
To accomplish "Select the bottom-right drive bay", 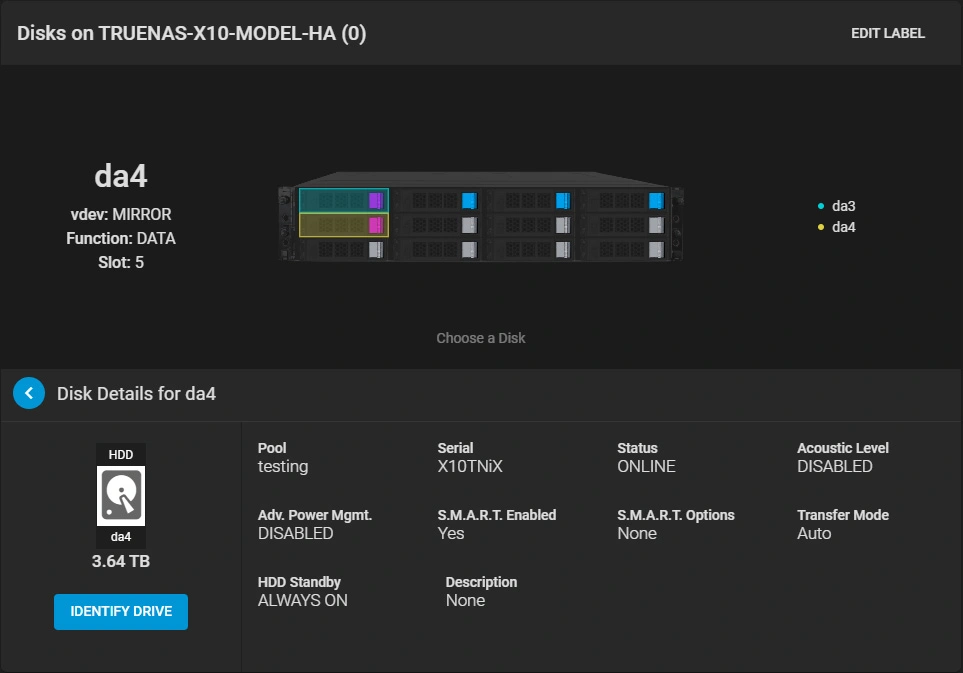I will [x=624, y=249].
